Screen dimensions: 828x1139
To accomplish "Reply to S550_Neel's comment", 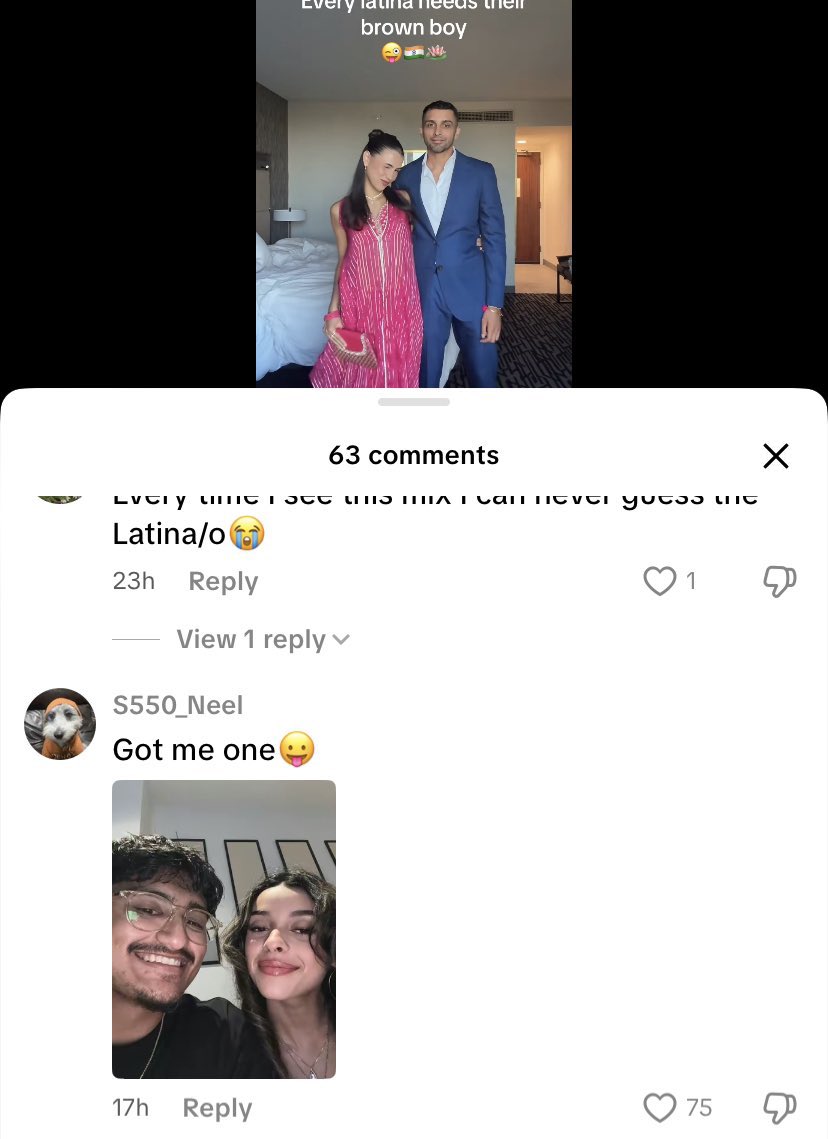I will pyautogui.click(x=217, y=1108).
